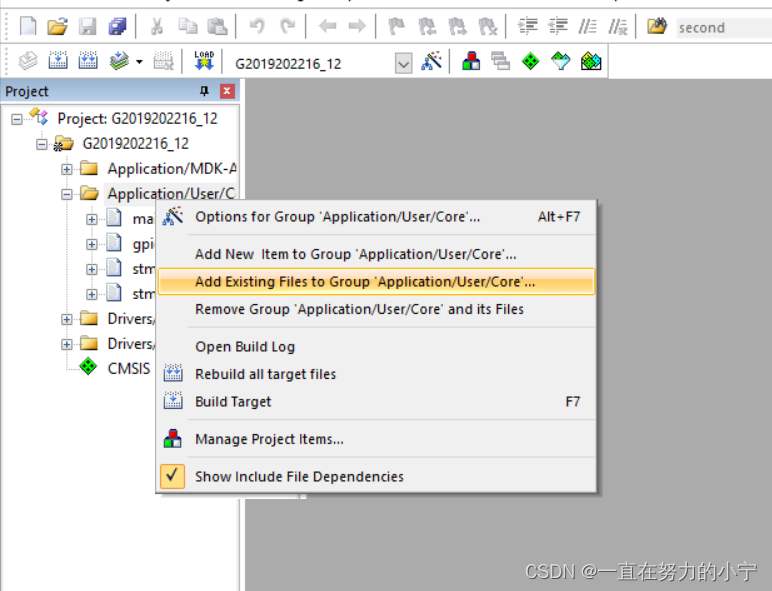Open Manage Multi-Project Workspace icon
Image resolution: width=772 pixels, height=591 pixels.
coord(501,62)
